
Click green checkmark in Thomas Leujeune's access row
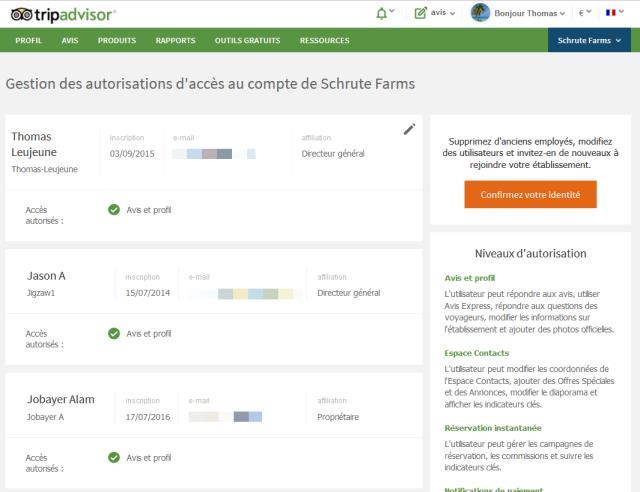114,210
